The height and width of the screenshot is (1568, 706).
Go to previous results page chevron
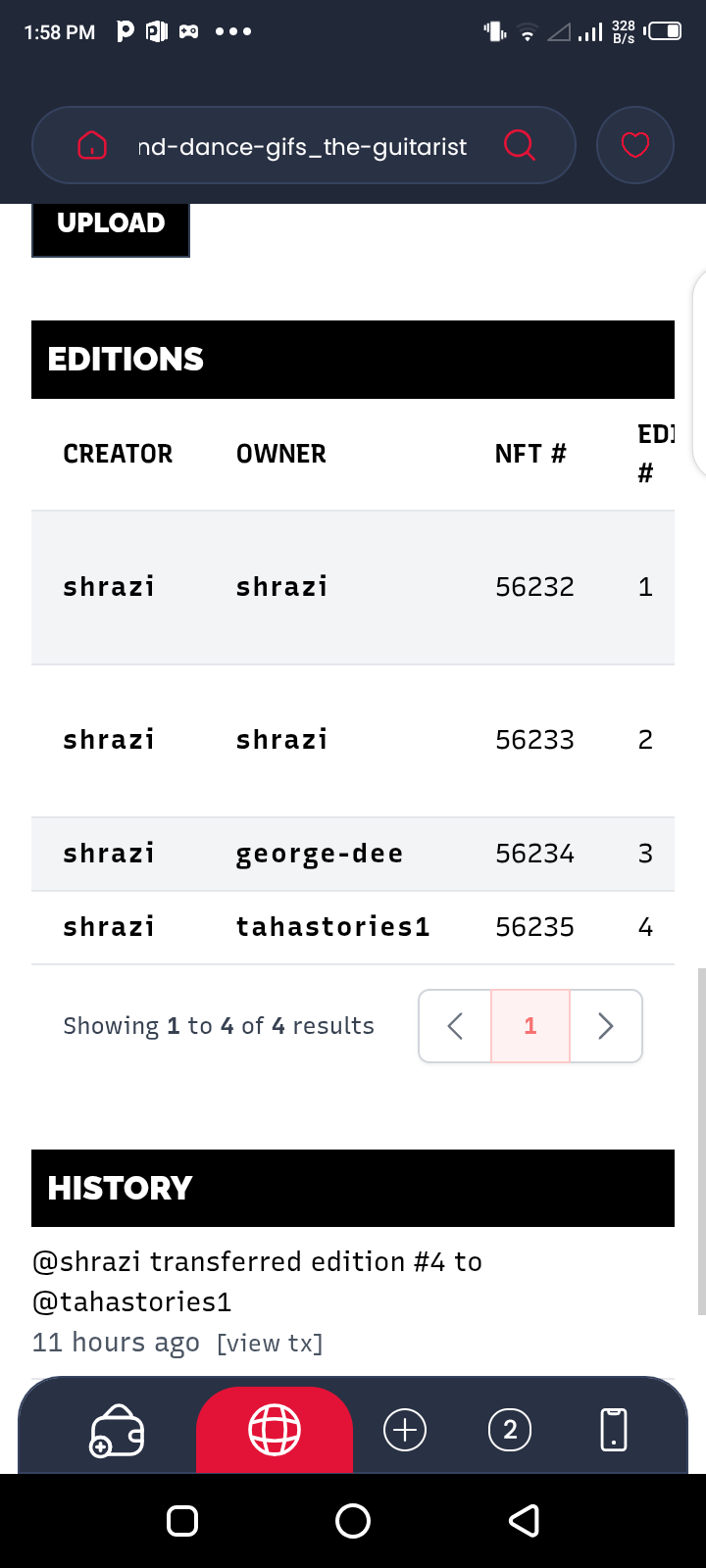click(x=455, y=1026)
